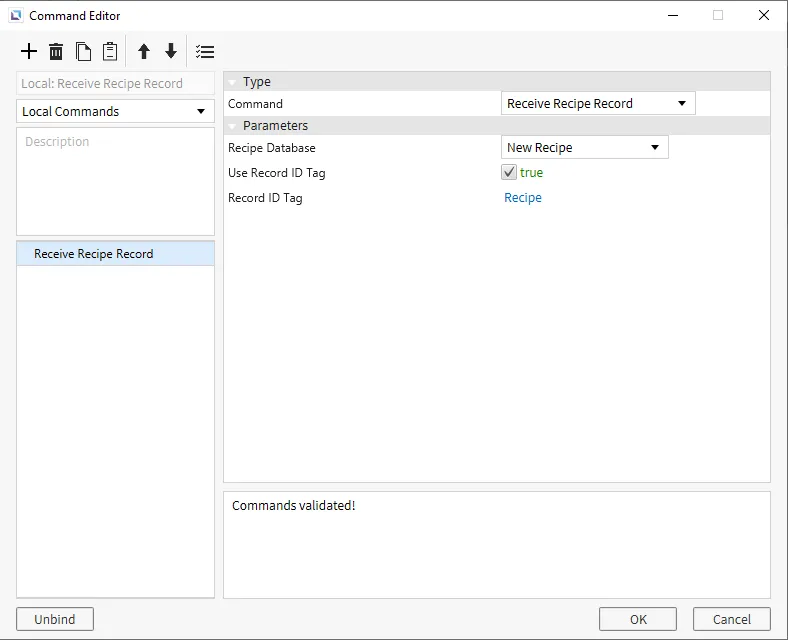
Task: Delete the selected command using trash icon
Action: 56,52
